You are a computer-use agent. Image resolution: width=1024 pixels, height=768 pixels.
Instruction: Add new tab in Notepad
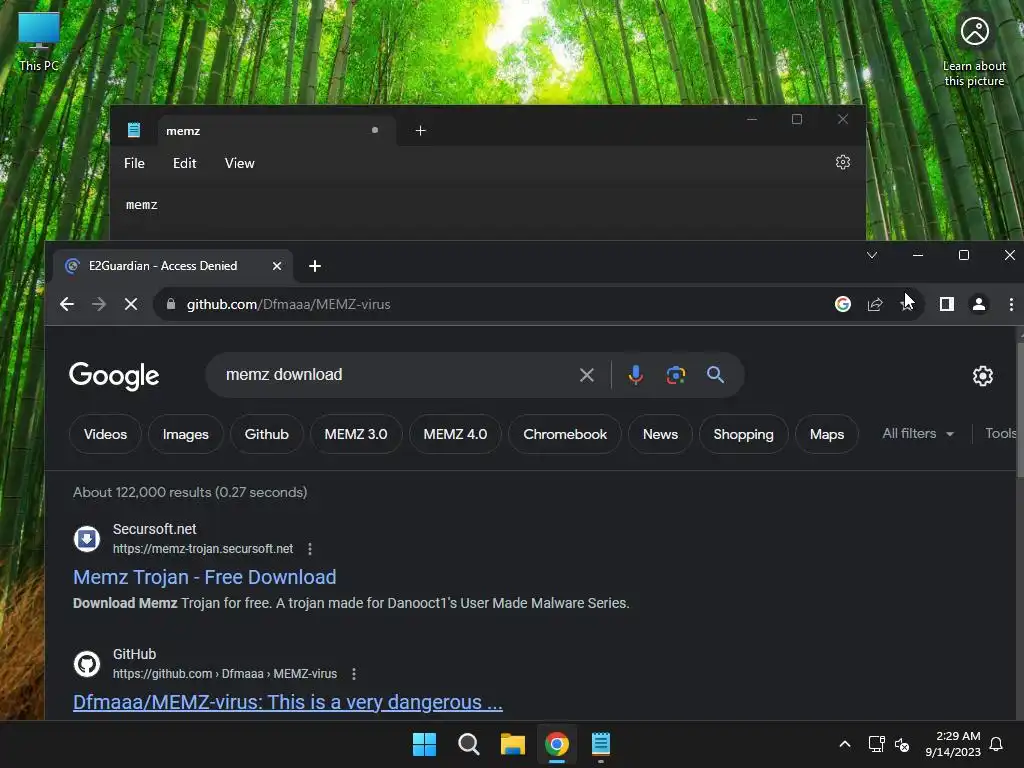coord(421,131)
